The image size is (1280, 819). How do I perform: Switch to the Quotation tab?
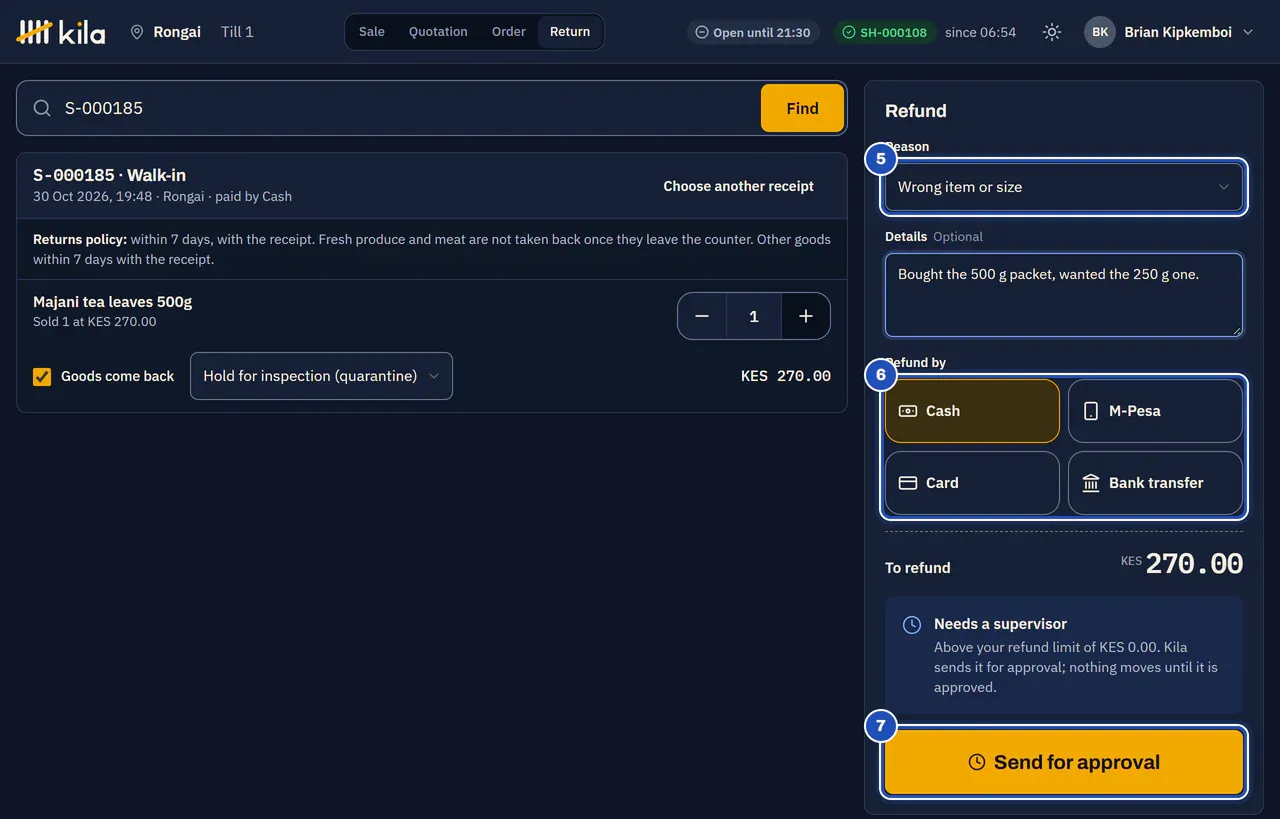coord(438,32)
